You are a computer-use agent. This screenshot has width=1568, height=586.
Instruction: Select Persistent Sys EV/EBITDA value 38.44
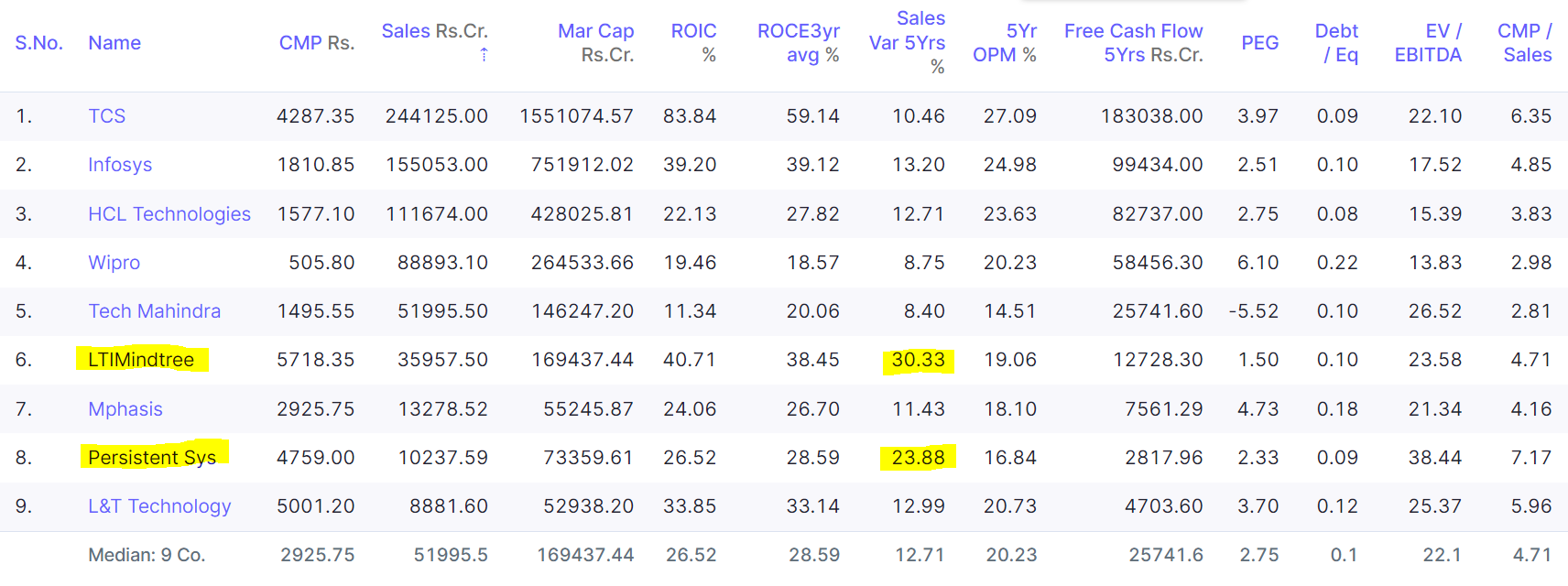(x=1435, y=458)
